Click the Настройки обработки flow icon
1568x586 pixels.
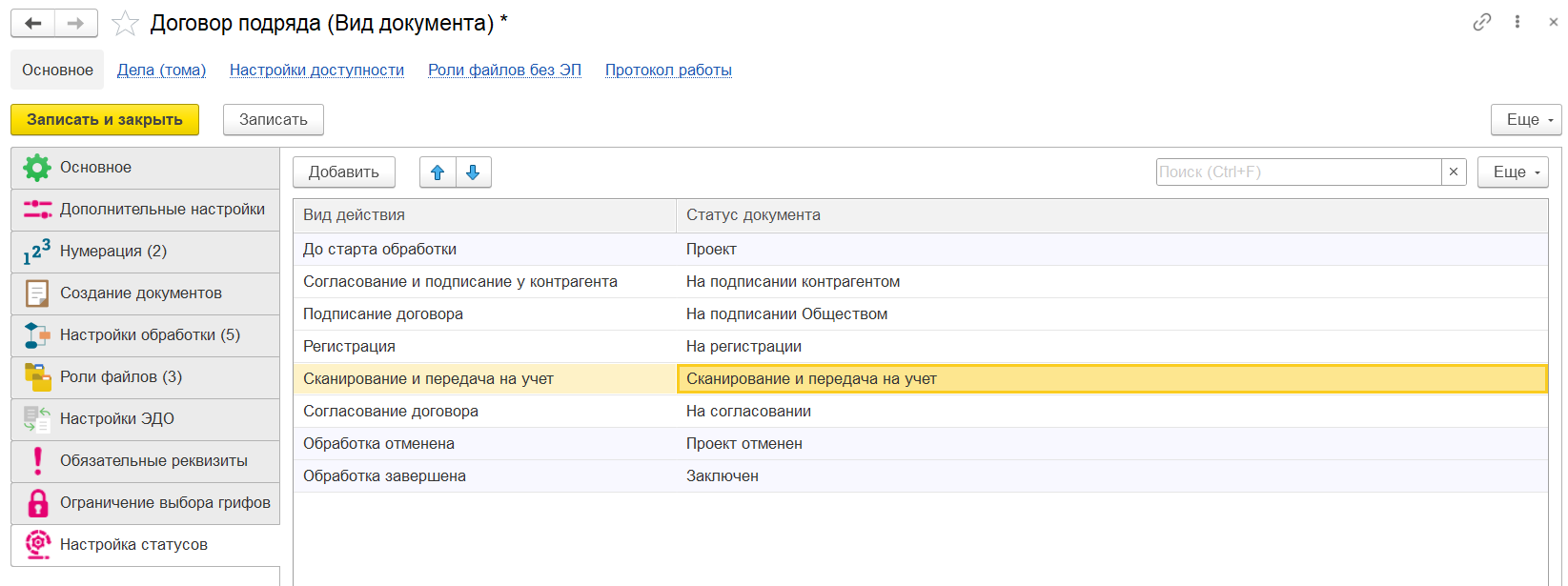tap(37, 335)
